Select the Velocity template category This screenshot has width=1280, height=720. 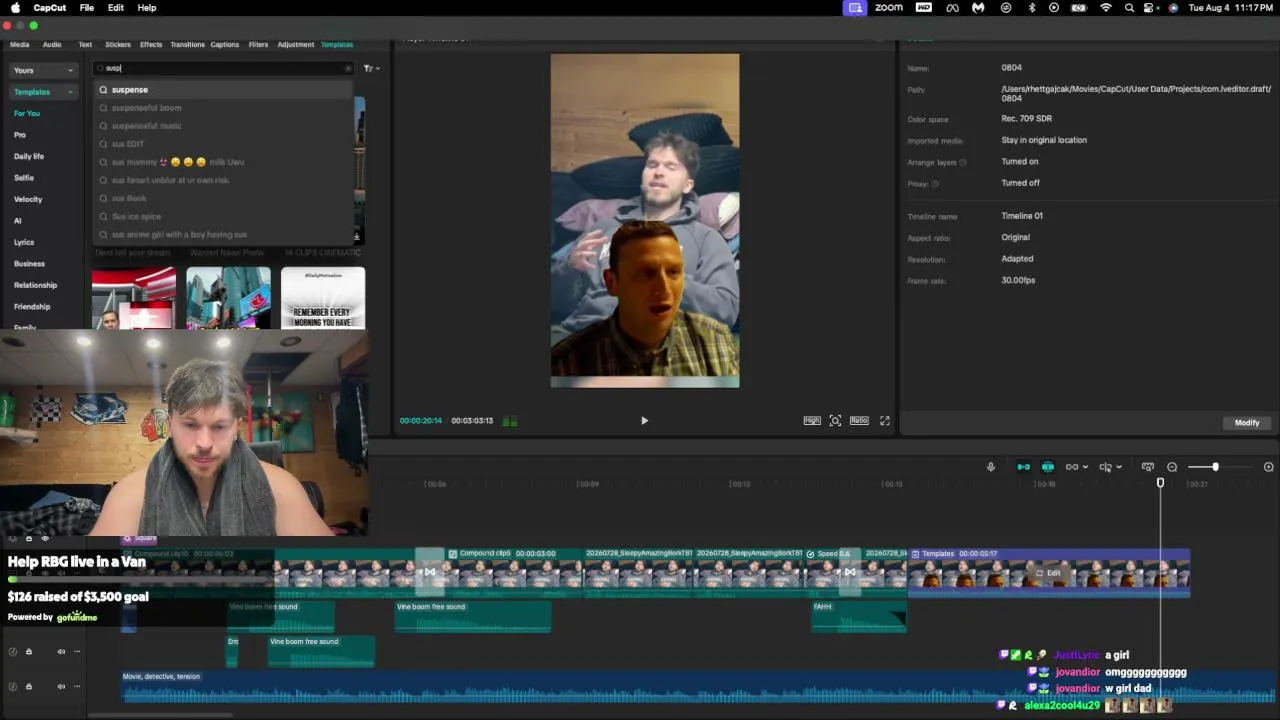point(28,199)
